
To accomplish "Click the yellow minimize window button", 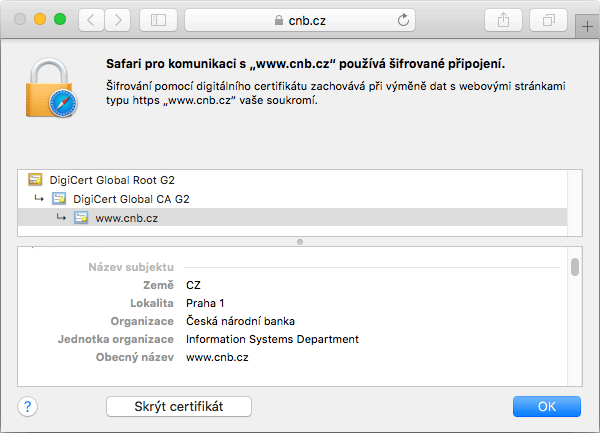I will [40, 19].
